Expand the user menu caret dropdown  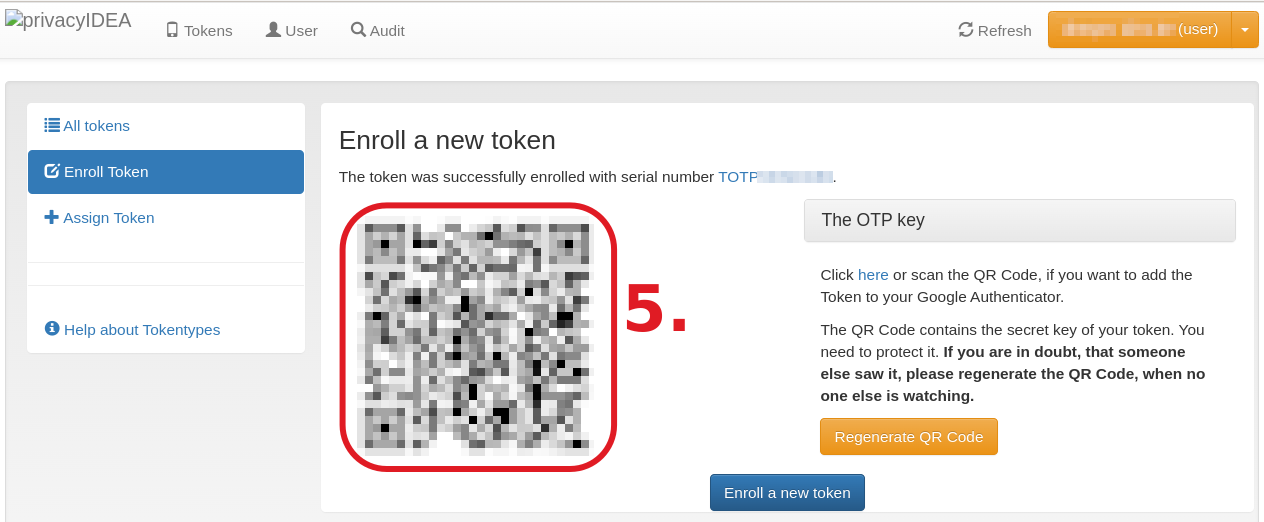tap(1245, 30)
